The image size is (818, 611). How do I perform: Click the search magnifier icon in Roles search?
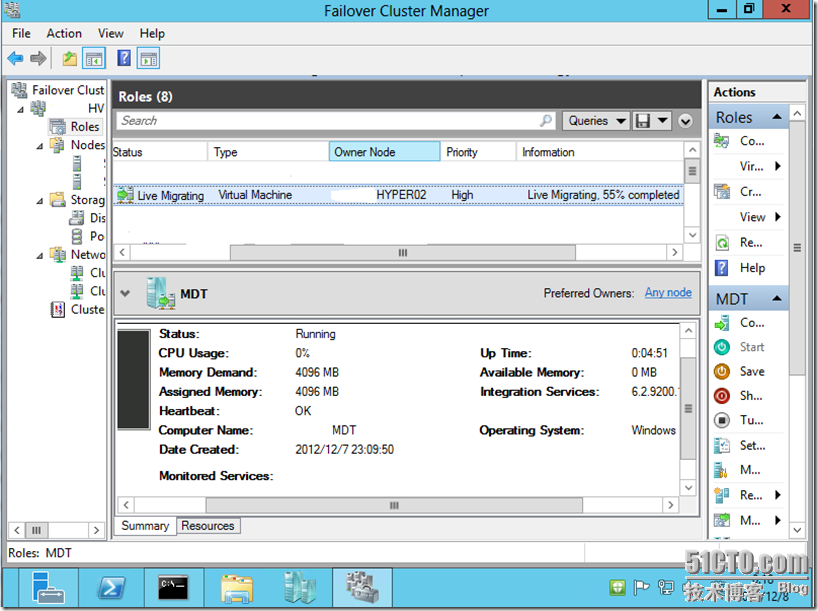point(546,121)
